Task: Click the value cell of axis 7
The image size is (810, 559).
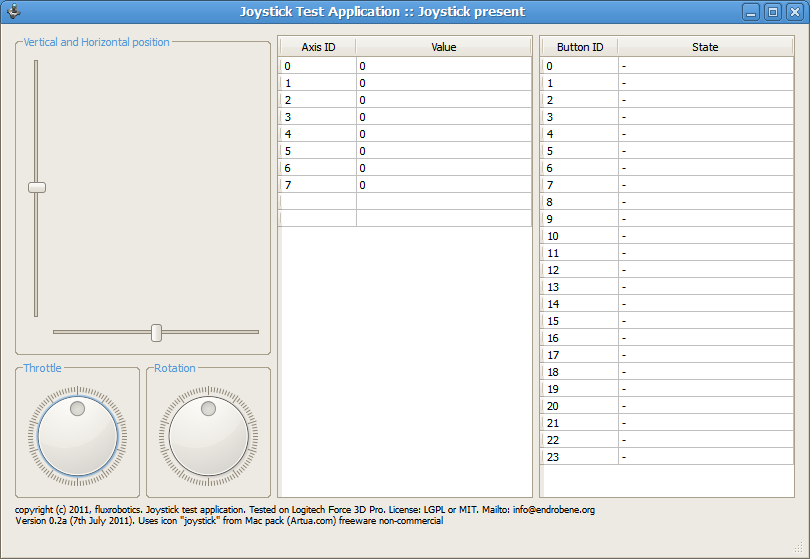Action: 444,185
